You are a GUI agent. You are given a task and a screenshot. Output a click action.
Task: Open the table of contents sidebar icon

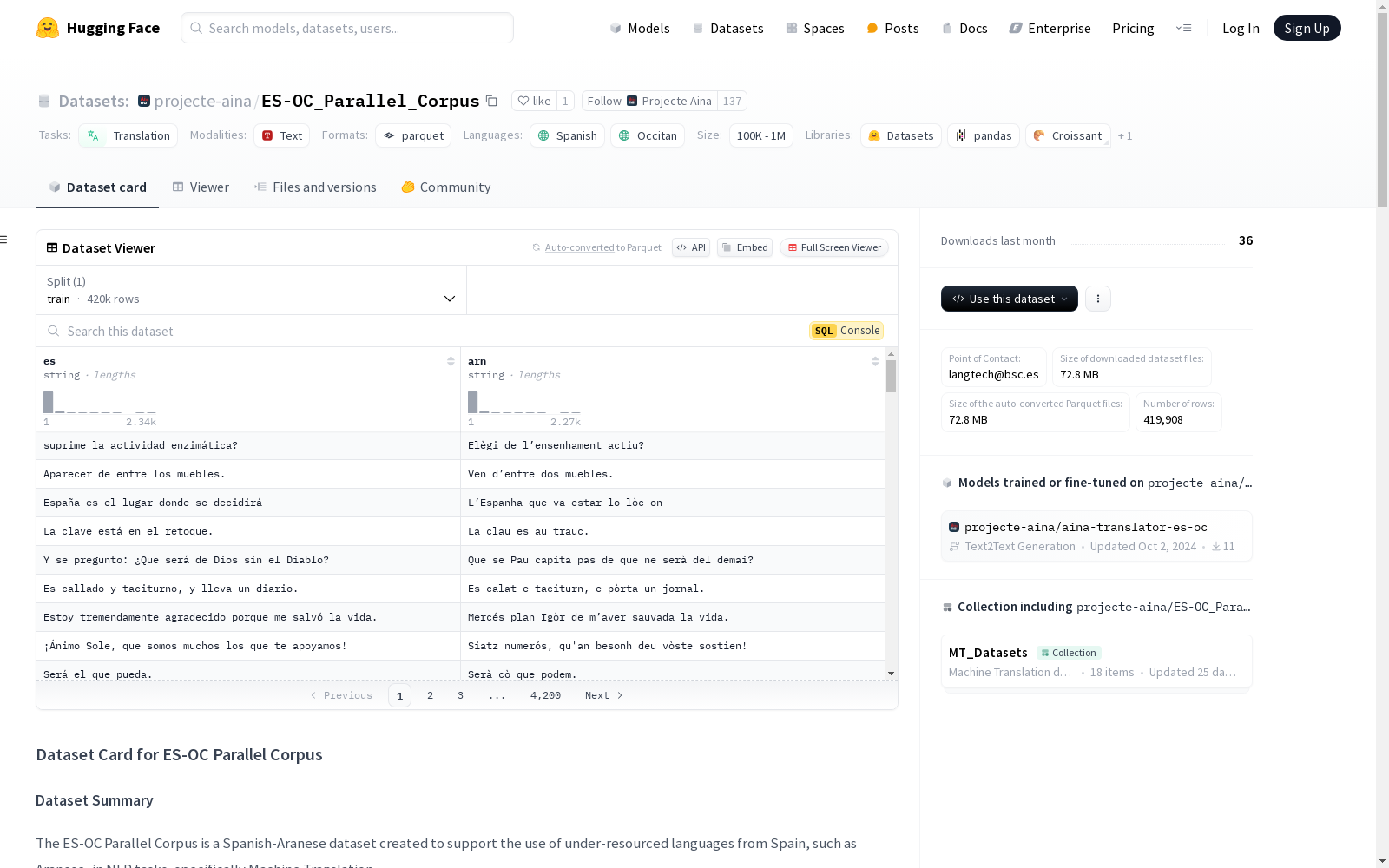pyautogui.click(x=4, y=240)
